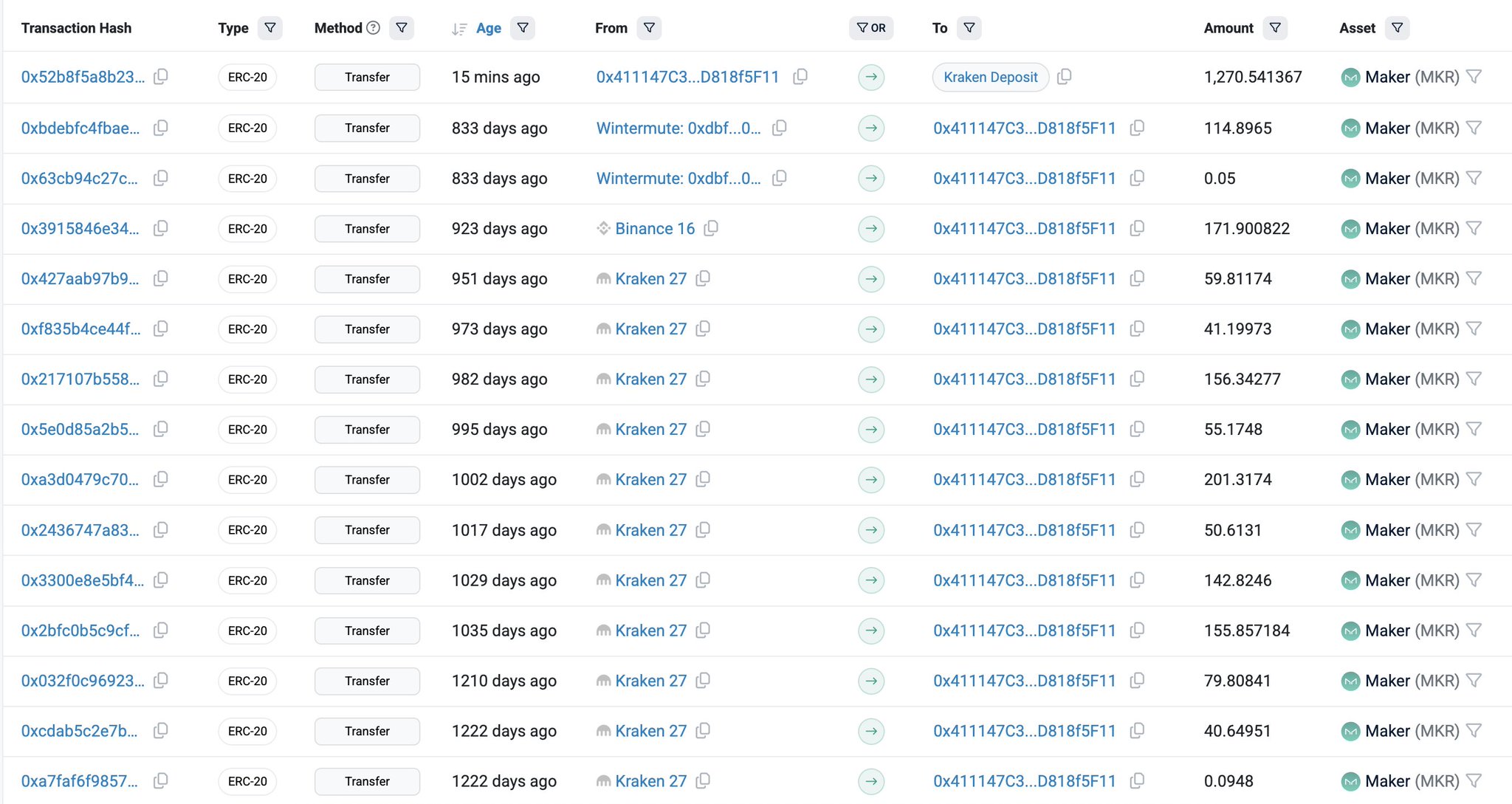Copy transaction hash 0x2436747a83
Screen dimensions: 1512x804
coord(161,530)
